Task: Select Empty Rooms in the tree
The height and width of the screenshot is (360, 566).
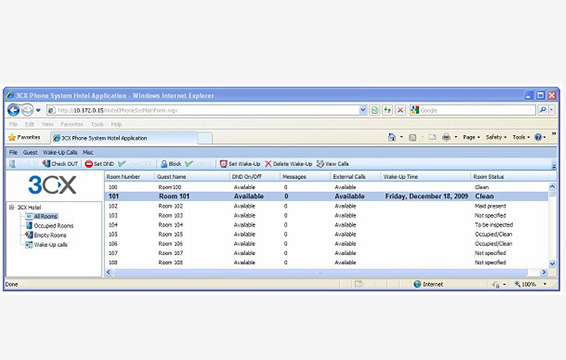Action: pos(46,235)
